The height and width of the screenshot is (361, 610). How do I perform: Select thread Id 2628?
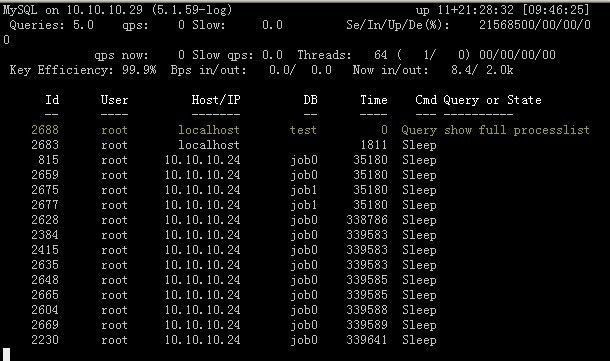point(45,220)
